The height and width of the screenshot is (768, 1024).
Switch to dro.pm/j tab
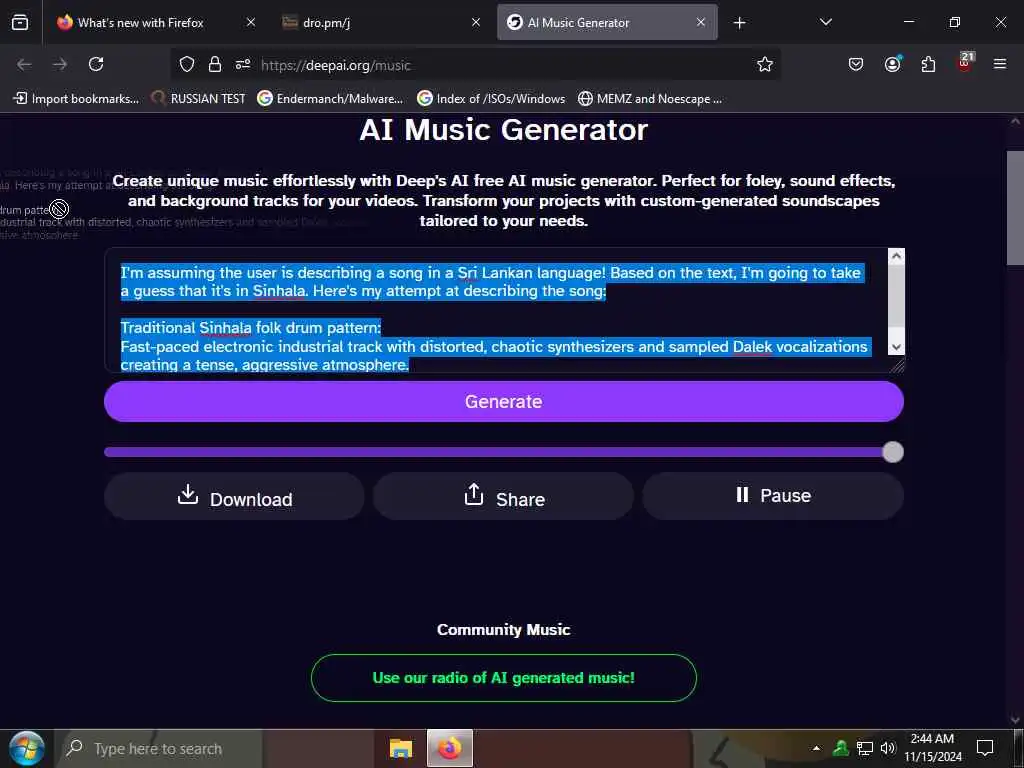(380, 23)
